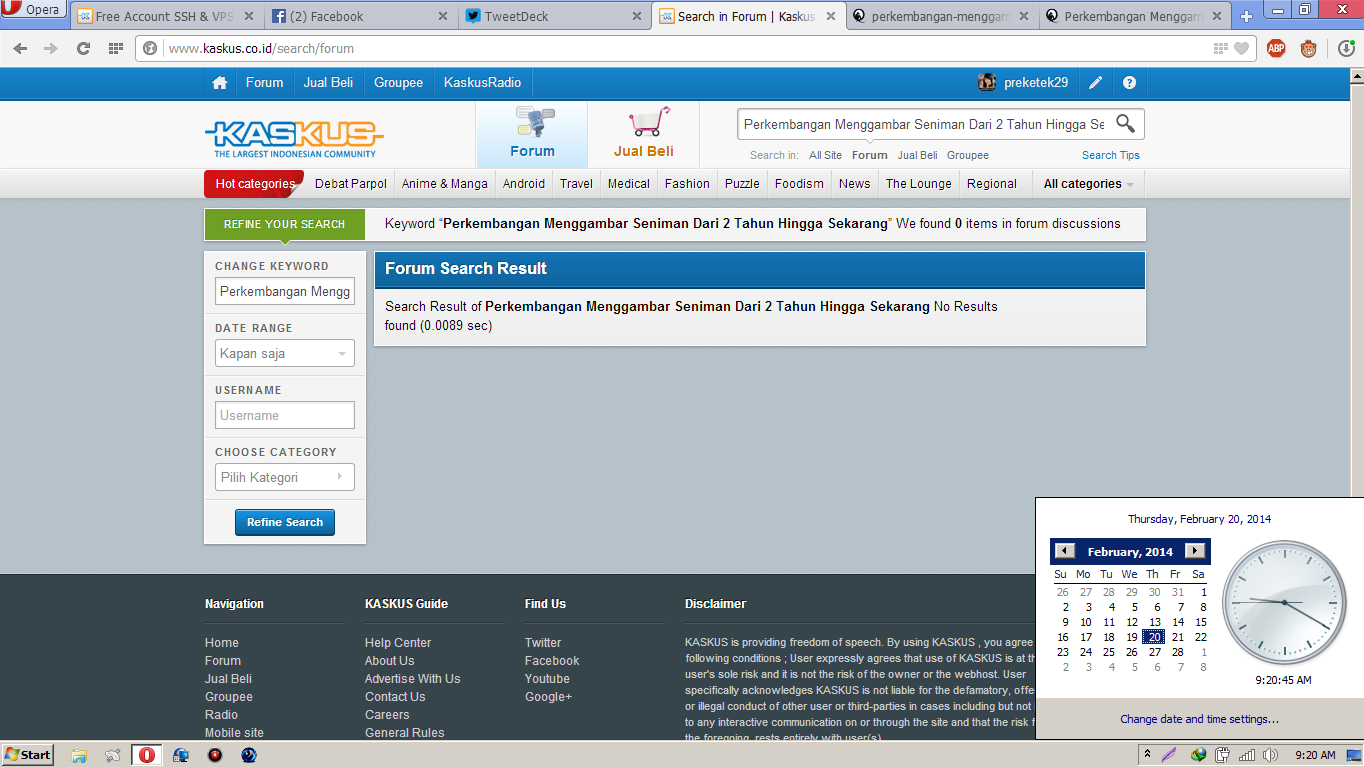Go back to previous page

click(21, 48)
